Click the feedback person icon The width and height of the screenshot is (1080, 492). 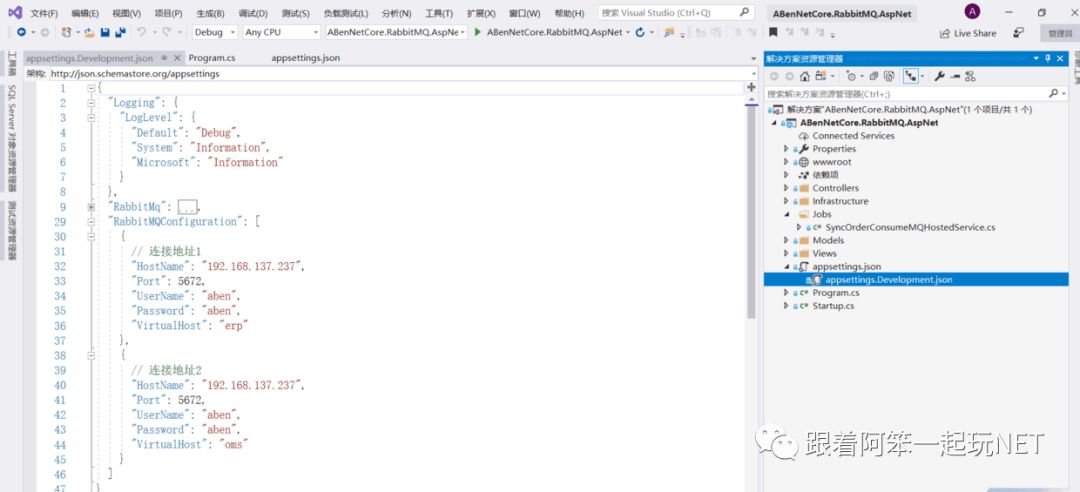pos(1018,32)
